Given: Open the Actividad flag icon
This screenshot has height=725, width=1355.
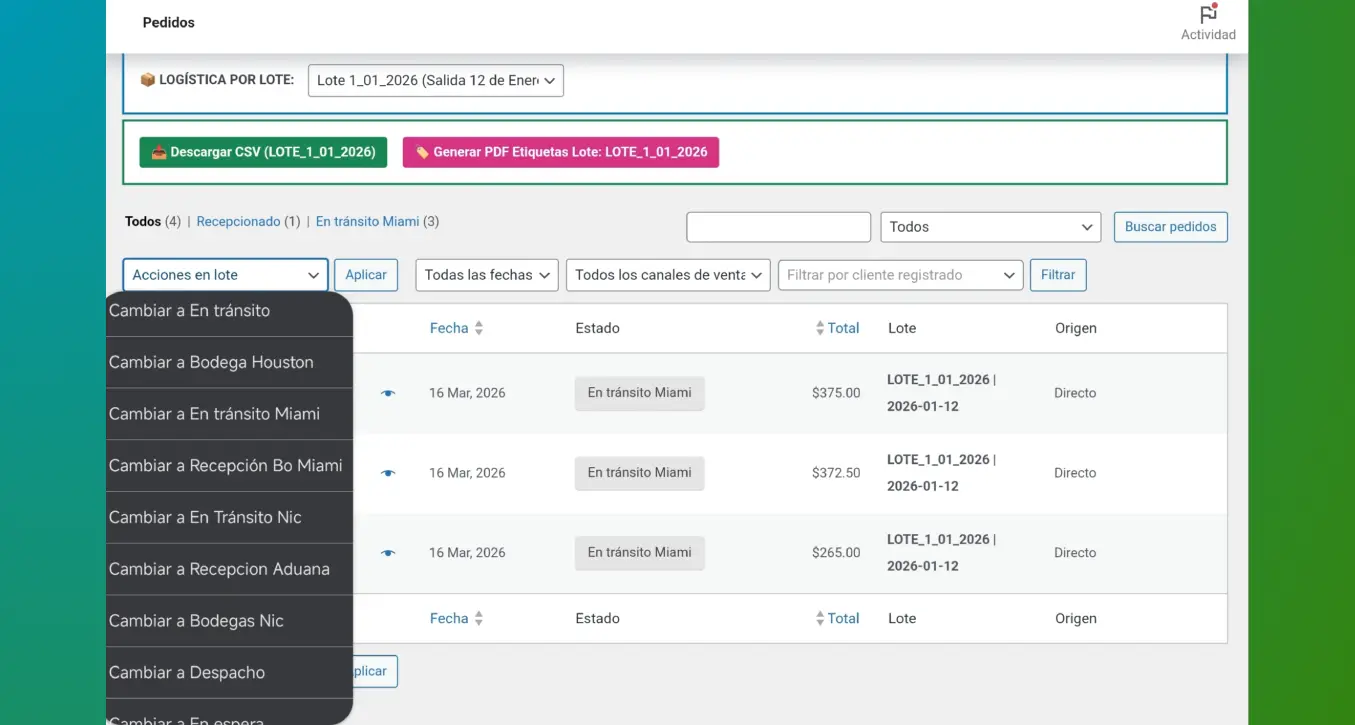Looking at the screenshot, I should point(1208,15).
